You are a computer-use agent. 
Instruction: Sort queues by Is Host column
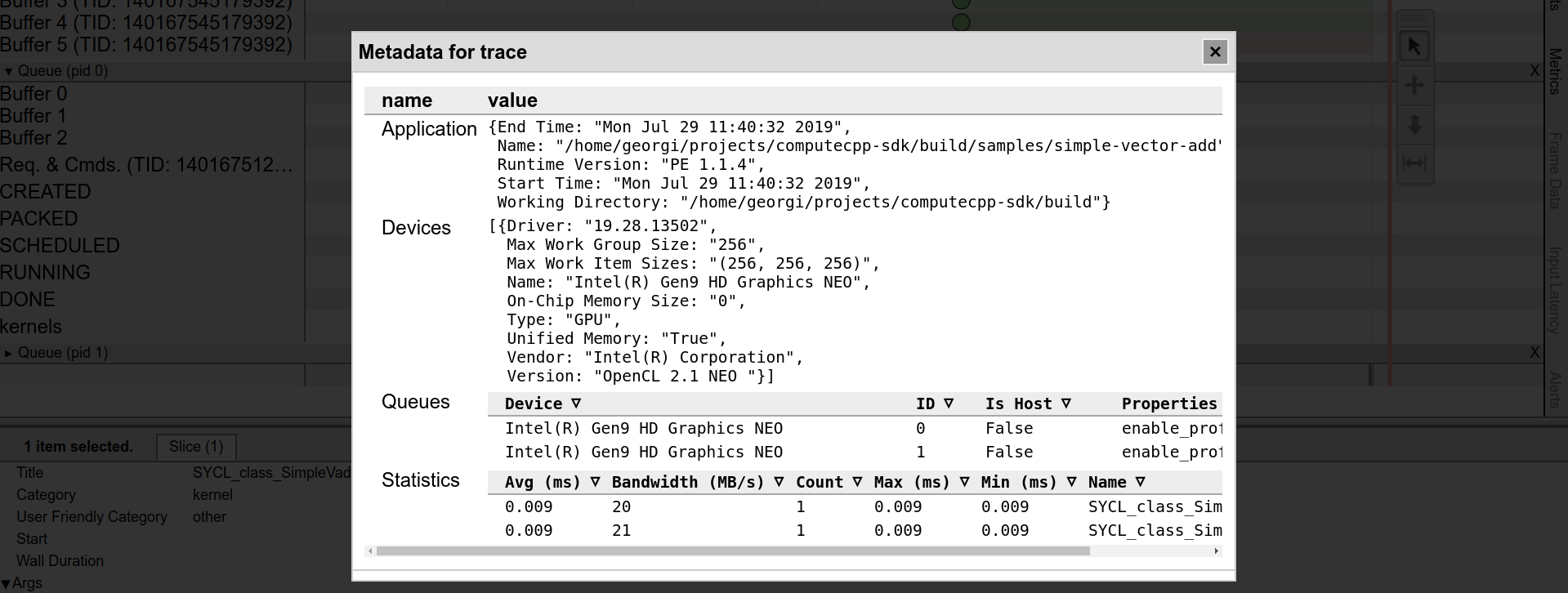(x=1028, y=404)
